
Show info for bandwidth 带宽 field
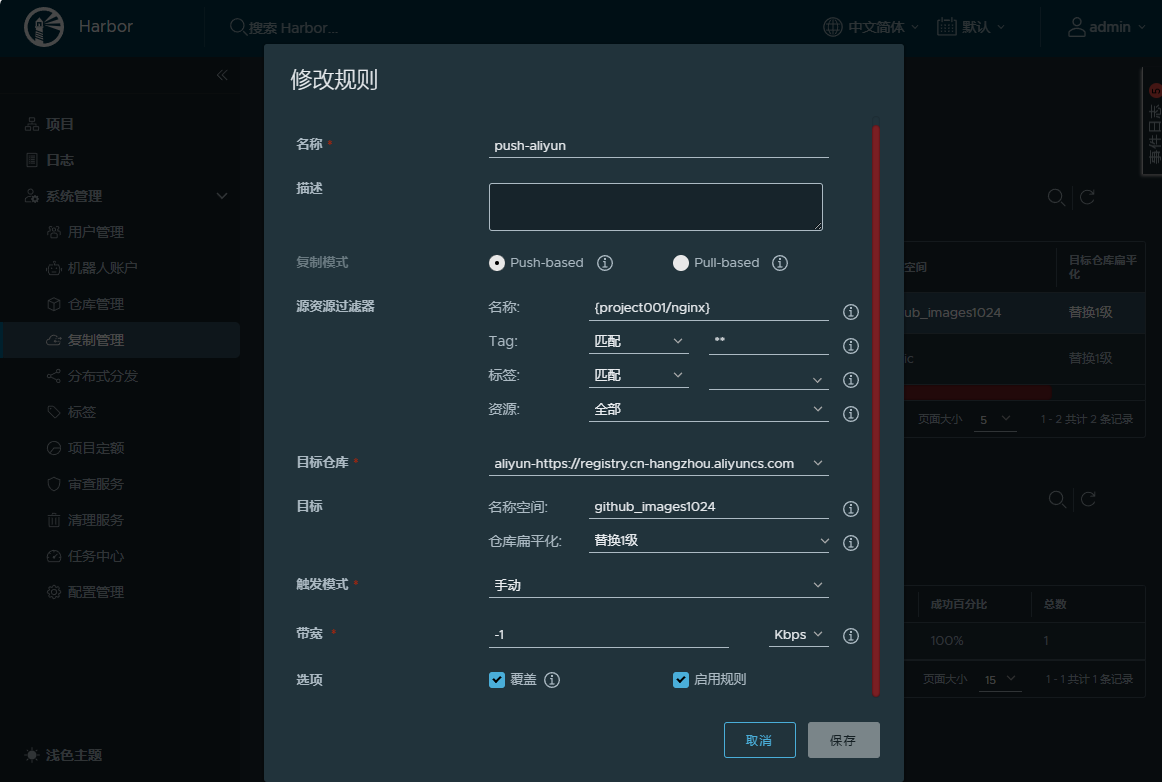point(851,635)
